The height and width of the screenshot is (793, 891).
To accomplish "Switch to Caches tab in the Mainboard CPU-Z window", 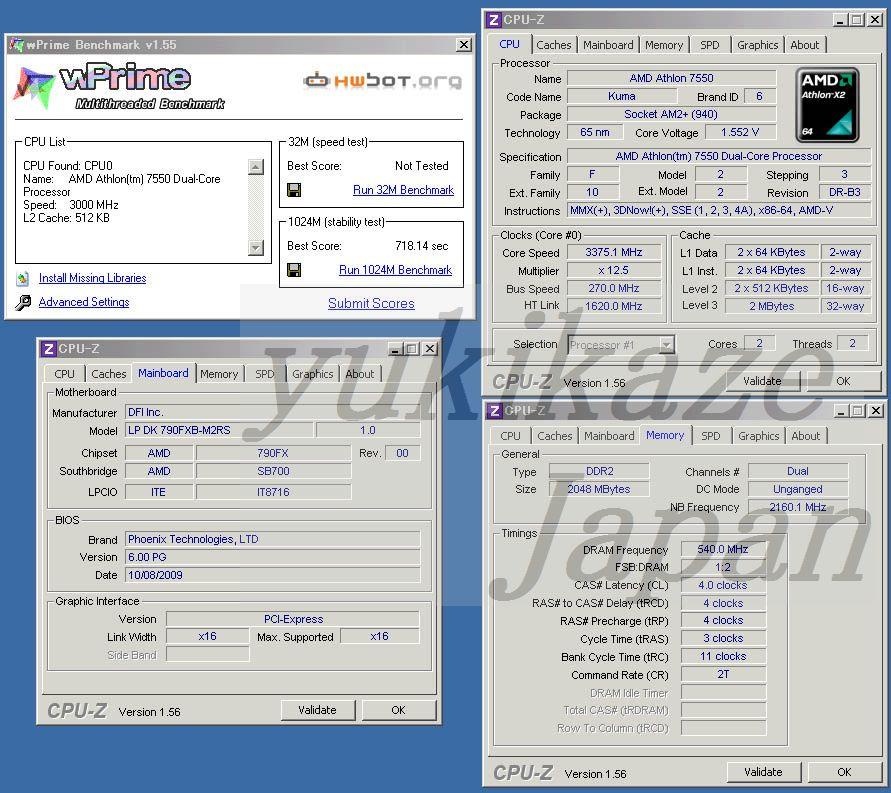I will (109, 374).
